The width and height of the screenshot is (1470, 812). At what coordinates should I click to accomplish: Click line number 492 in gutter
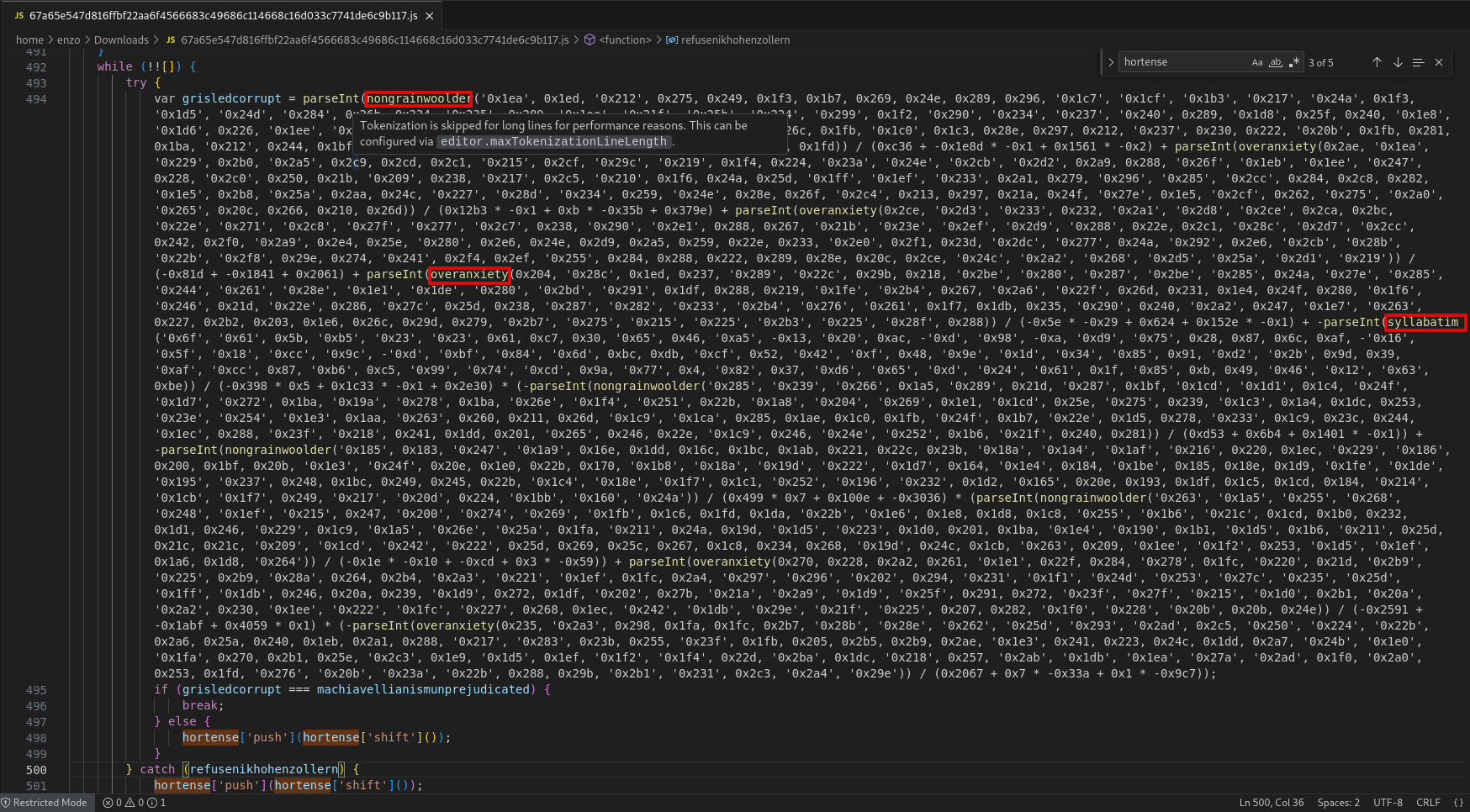pos(36,67)
